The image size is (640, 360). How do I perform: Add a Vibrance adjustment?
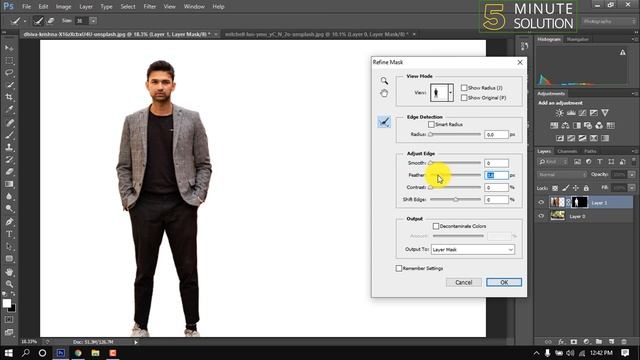pyautogui.click(x=605, y=113)
